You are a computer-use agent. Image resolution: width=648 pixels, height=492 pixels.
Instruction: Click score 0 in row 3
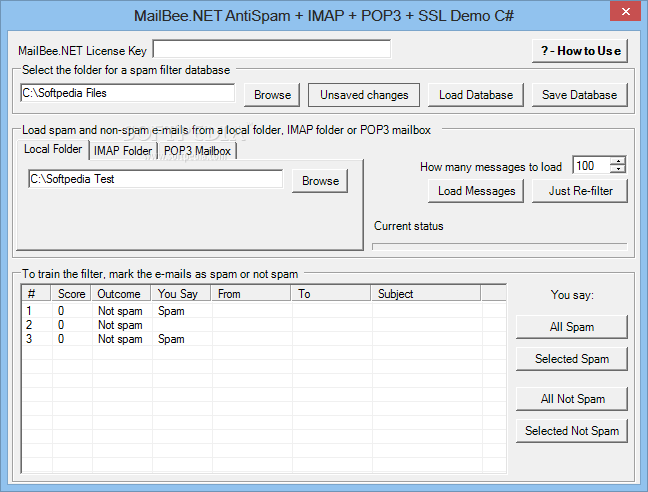pyautogui.click(x=61, y=339)
